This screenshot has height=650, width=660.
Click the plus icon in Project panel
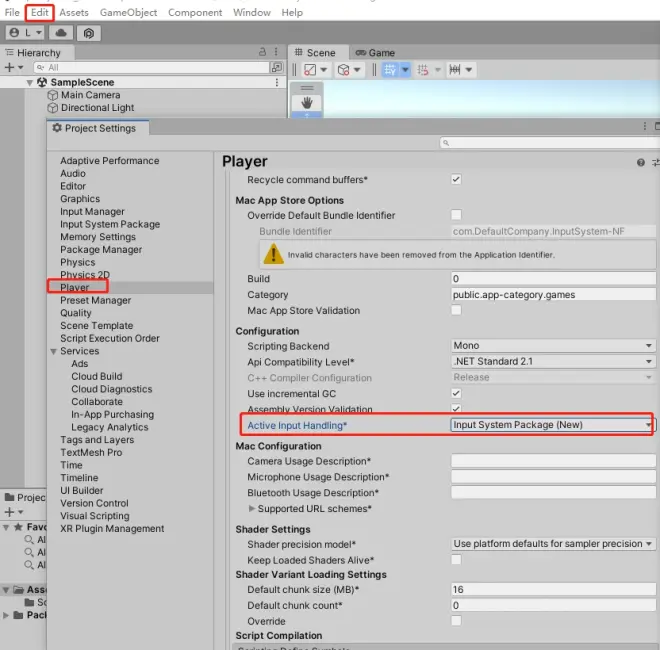(x=8, y=511)
